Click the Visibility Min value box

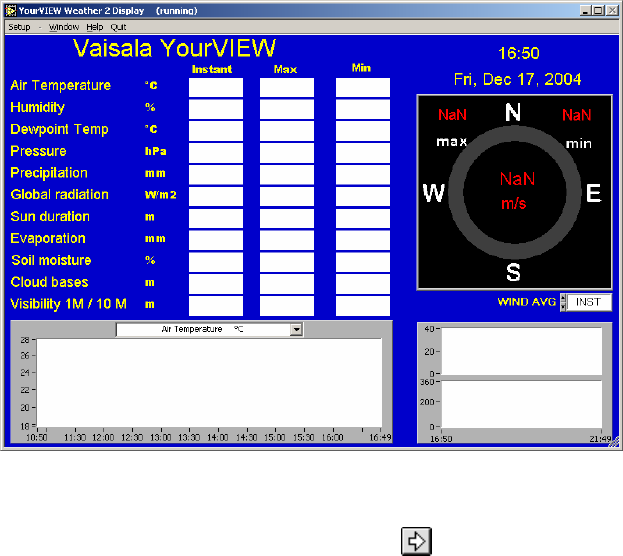coord(363,306)
